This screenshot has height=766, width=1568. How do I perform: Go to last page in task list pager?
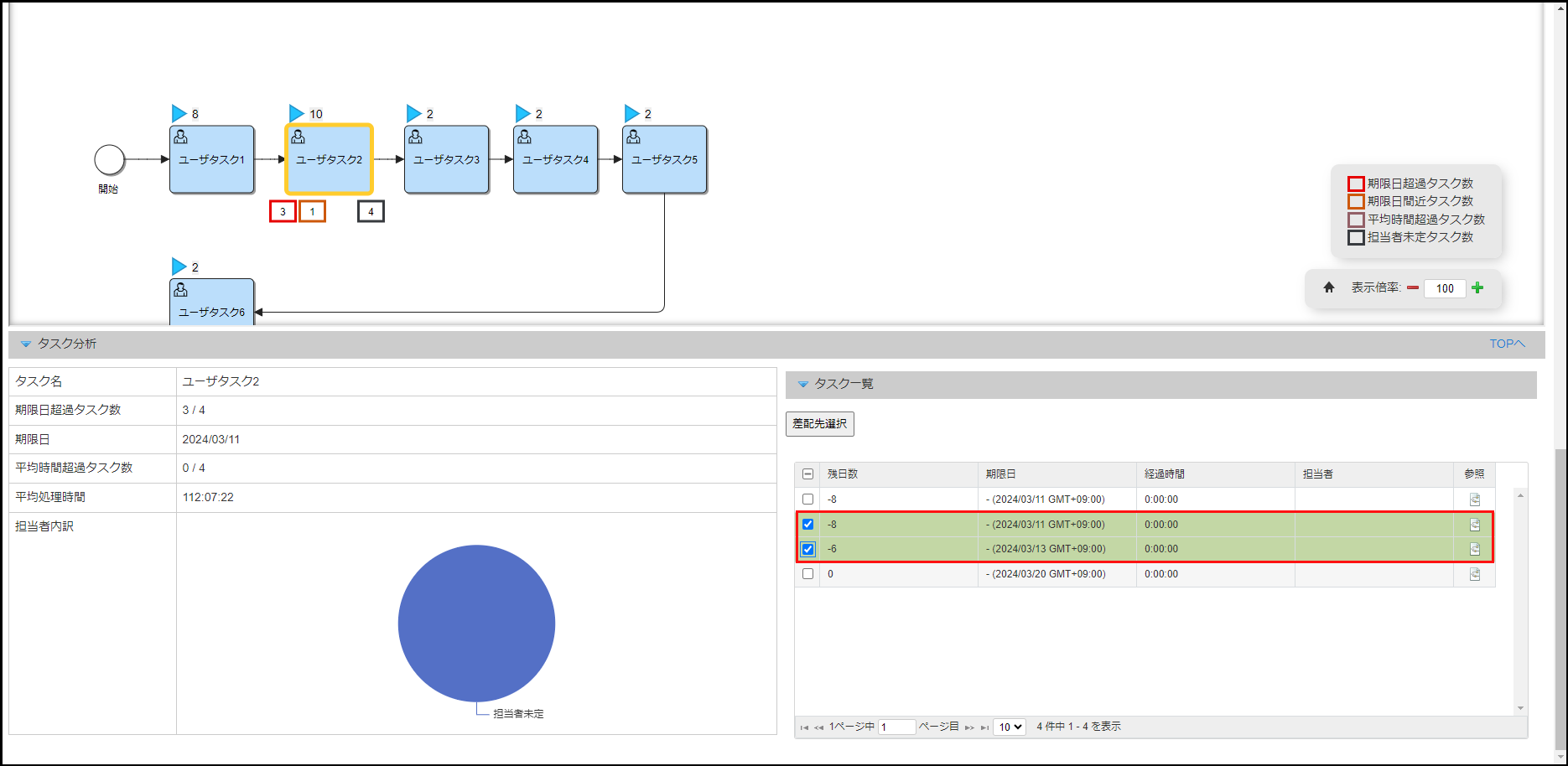pyautogui.click(x=984, y=727)
